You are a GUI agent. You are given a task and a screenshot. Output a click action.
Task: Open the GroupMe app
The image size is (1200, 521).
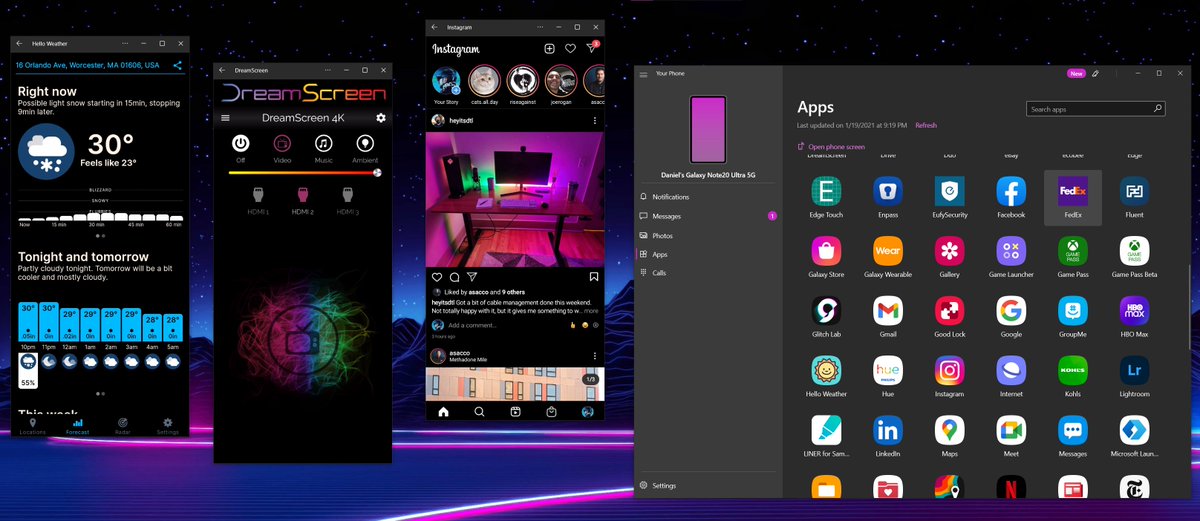pyautogui.click(x=1073, y=311)
